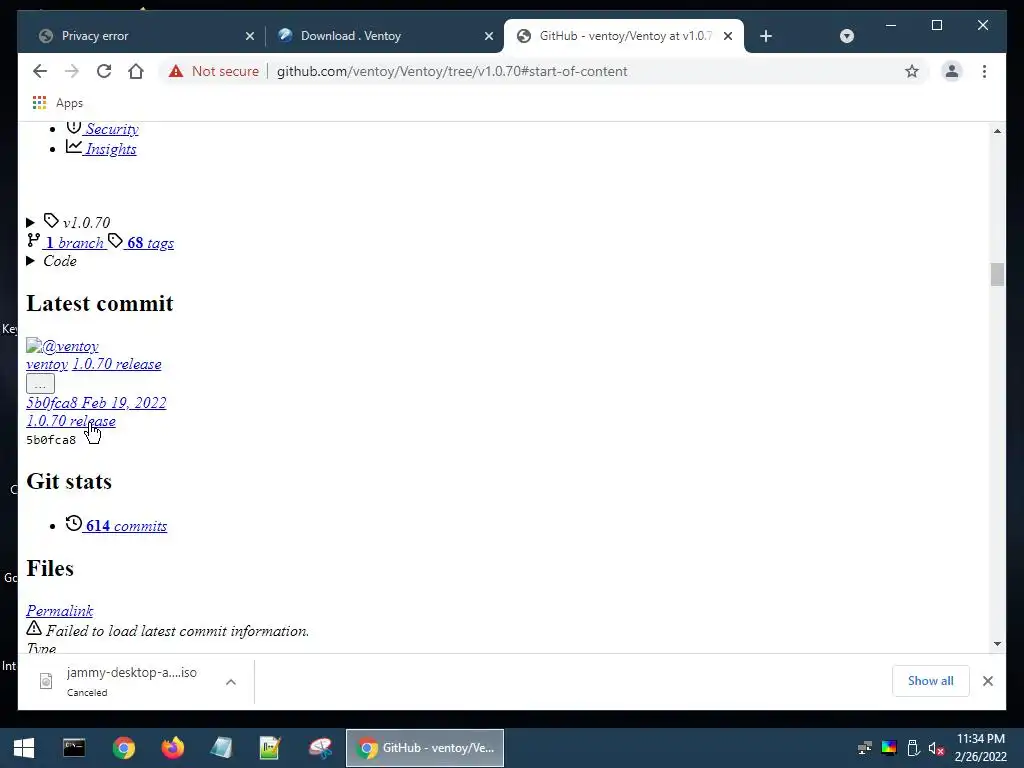
Task: Open the Chrome profile avatar
Action: pos(952,71)
